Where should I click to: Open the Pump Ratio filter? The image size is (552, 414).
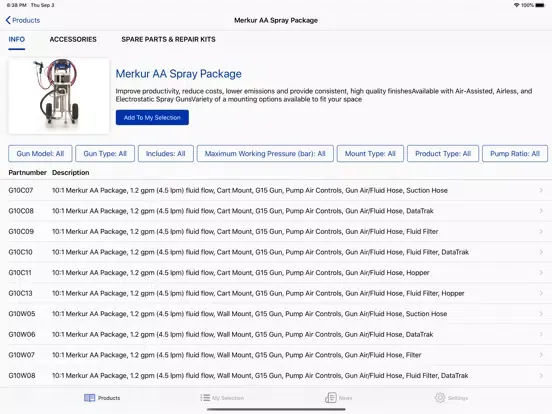pos(515,153)
